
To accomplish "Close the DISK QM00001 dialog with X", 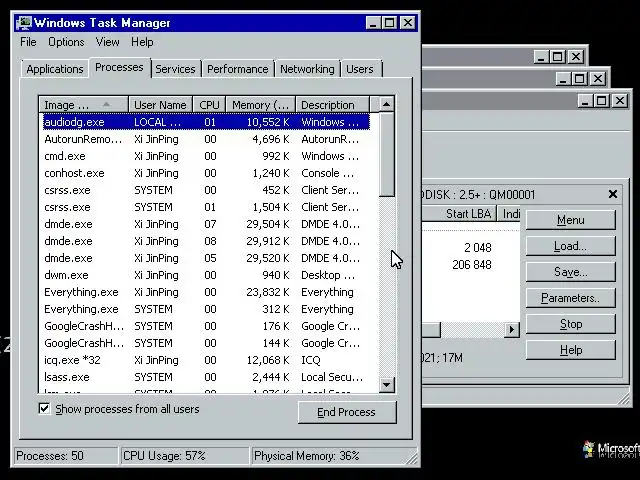I will tap(613, 194).
